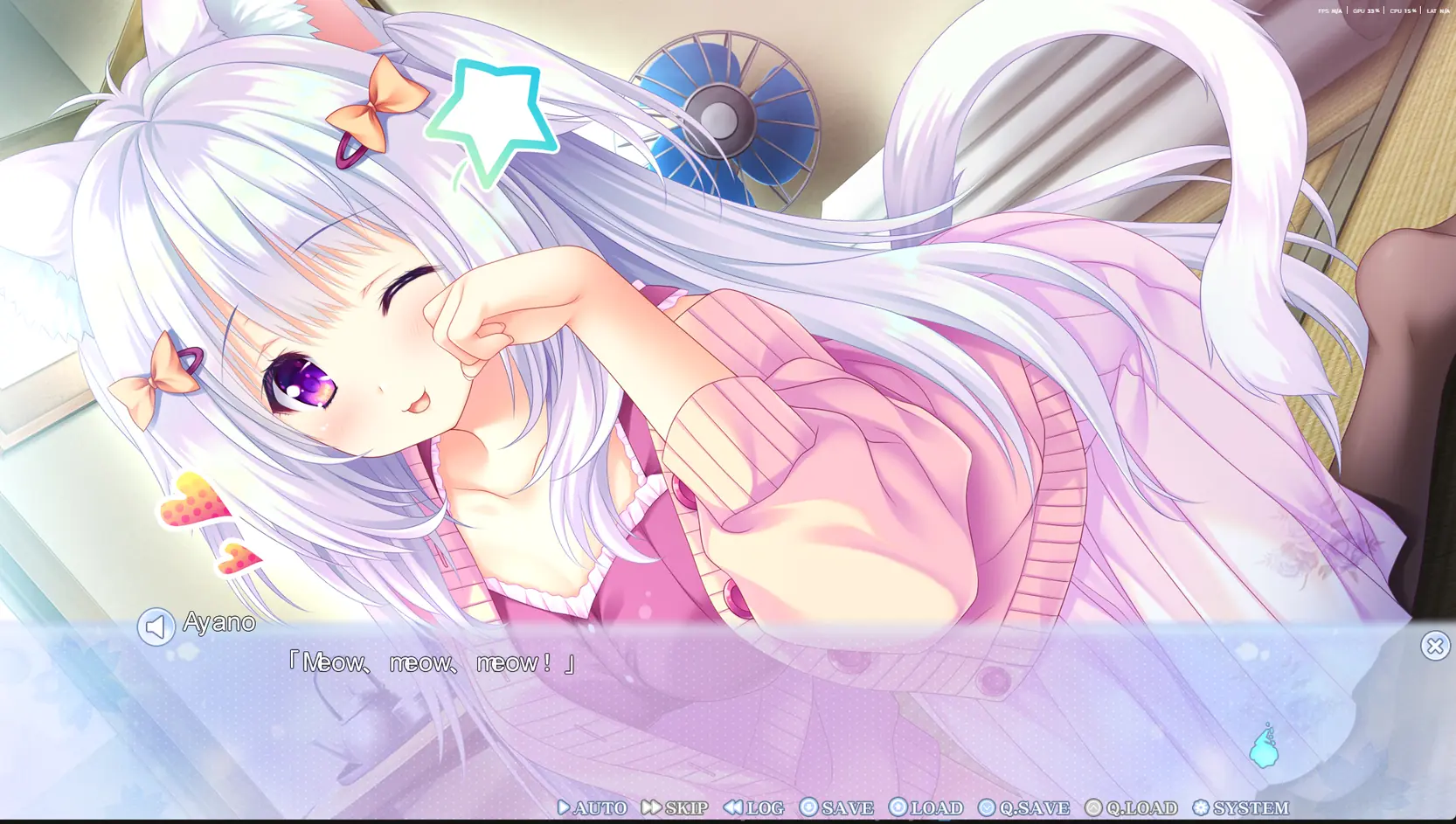
Task: Click the CPU 15% usage readout
Action: [1402, 10]
